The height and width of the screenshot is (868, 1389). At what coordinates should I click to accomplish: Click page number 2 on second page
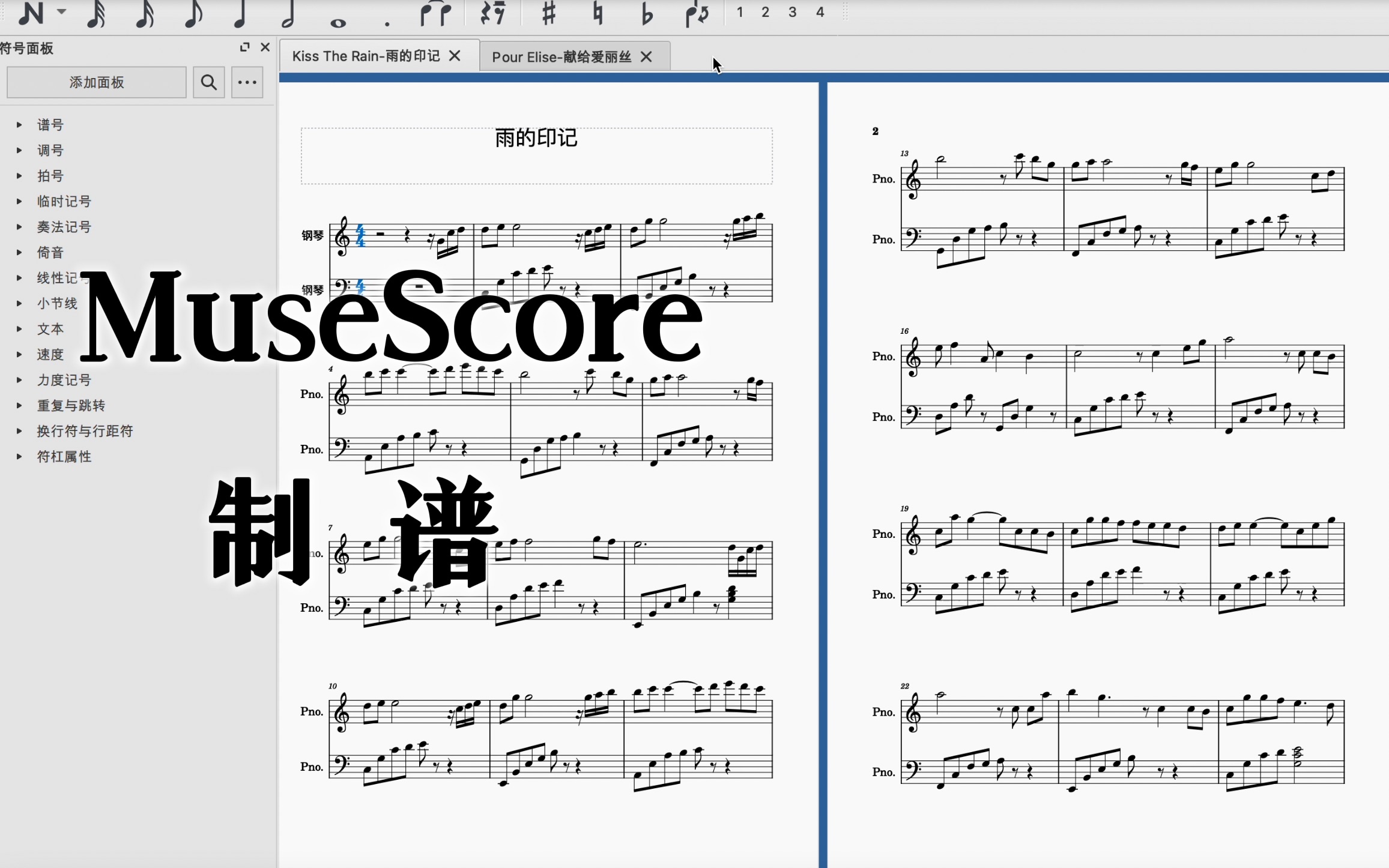point(876,131)
